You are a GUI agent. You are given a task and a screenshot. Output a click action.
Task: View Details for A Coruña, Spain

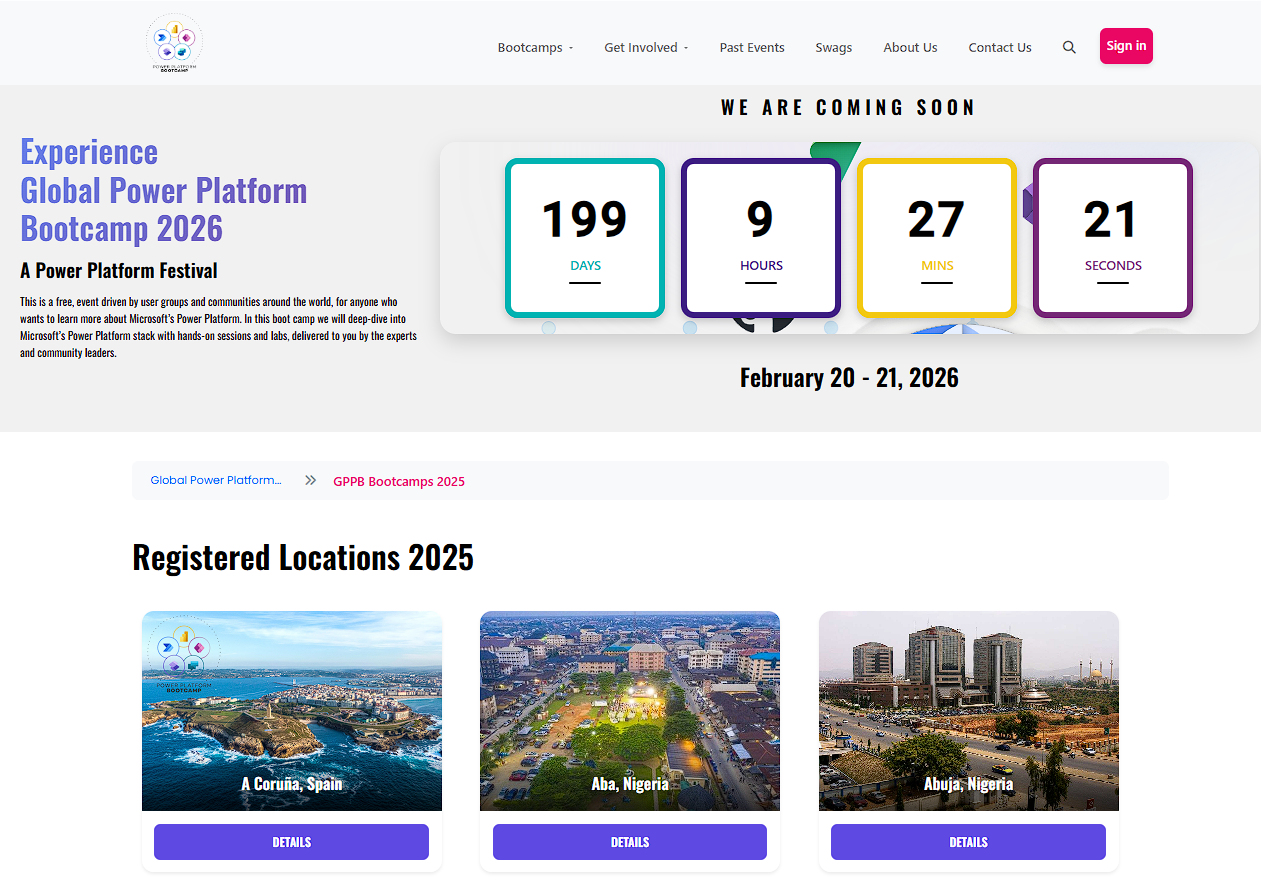[291, 842]
